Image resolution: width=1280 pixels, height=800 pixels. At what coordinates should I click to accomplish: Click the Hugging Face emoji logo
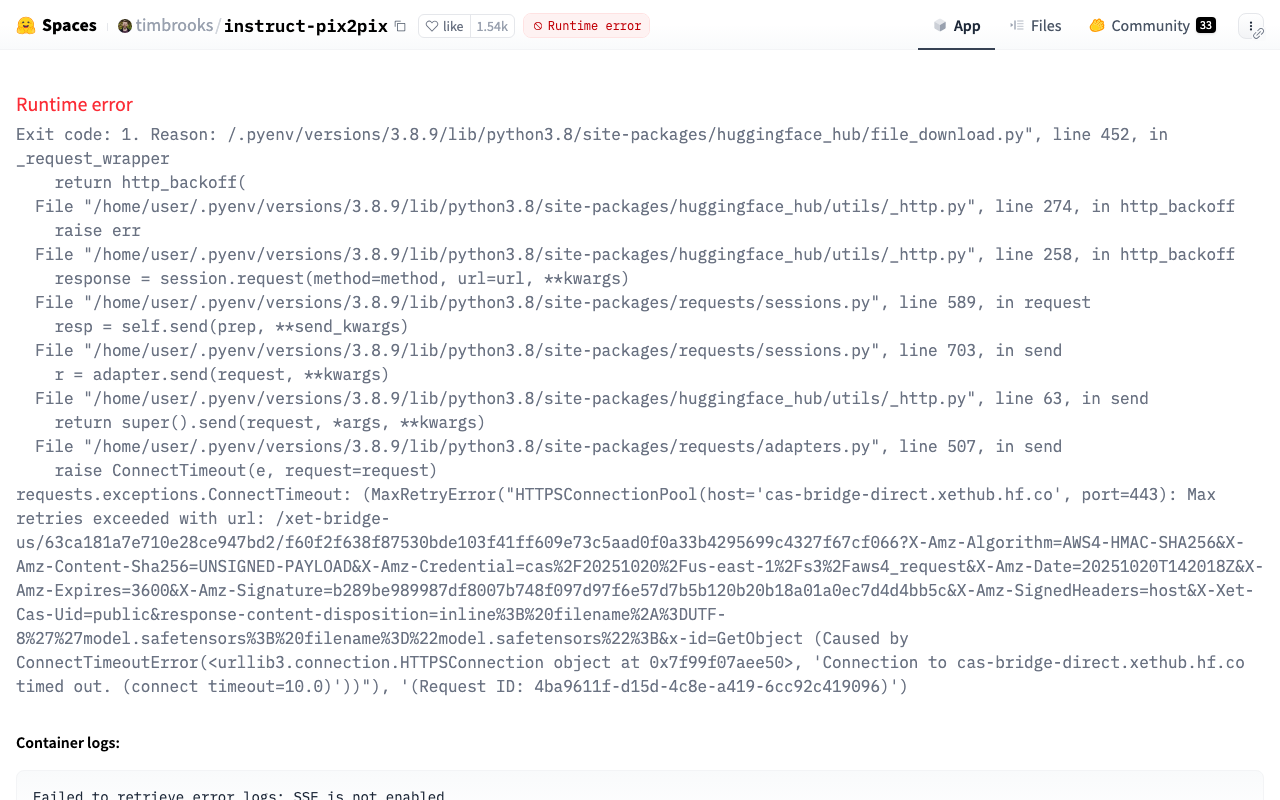click(x=26, y=26)
